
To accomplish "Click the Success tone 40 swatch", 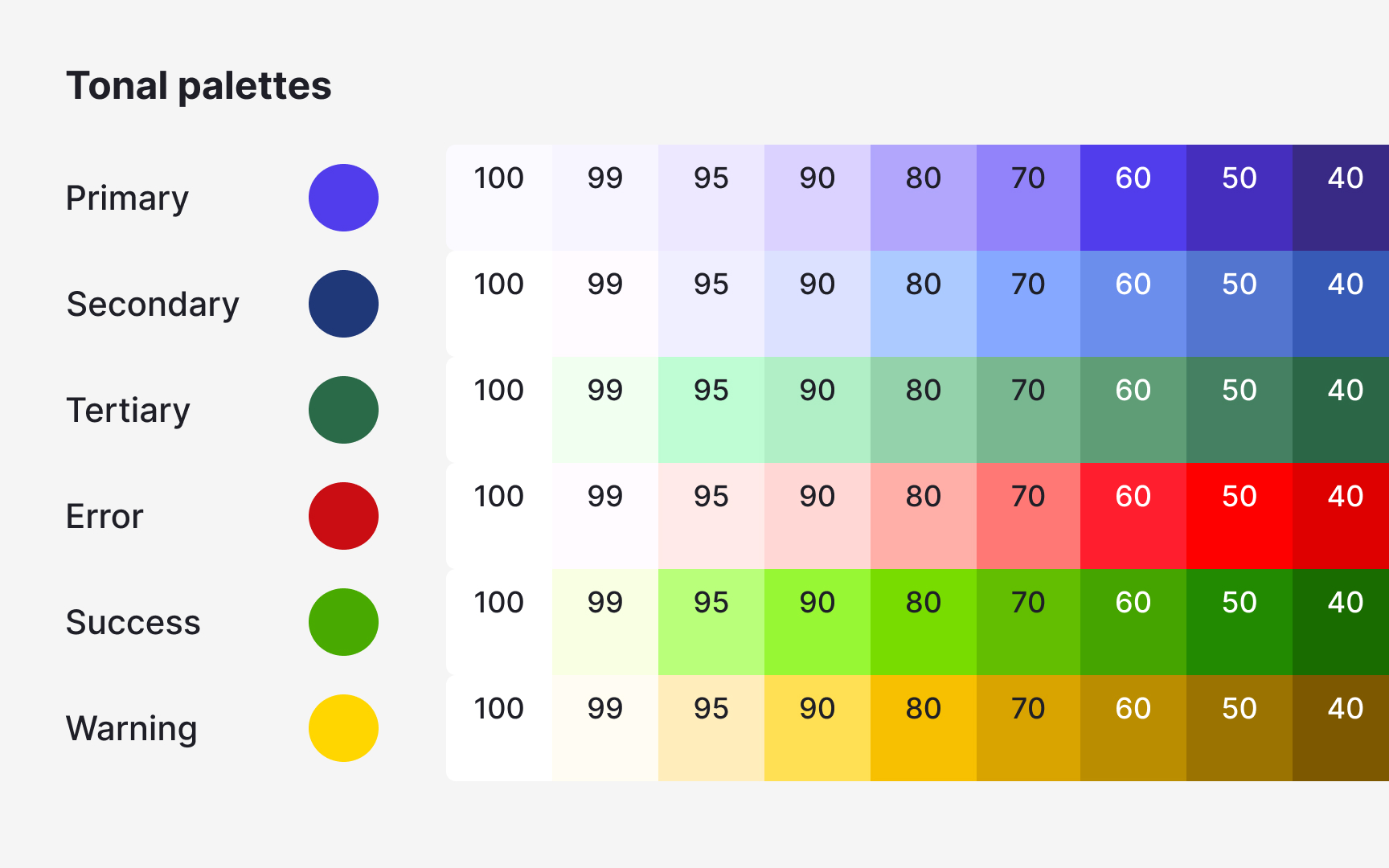I will [x=1342, y=622].
